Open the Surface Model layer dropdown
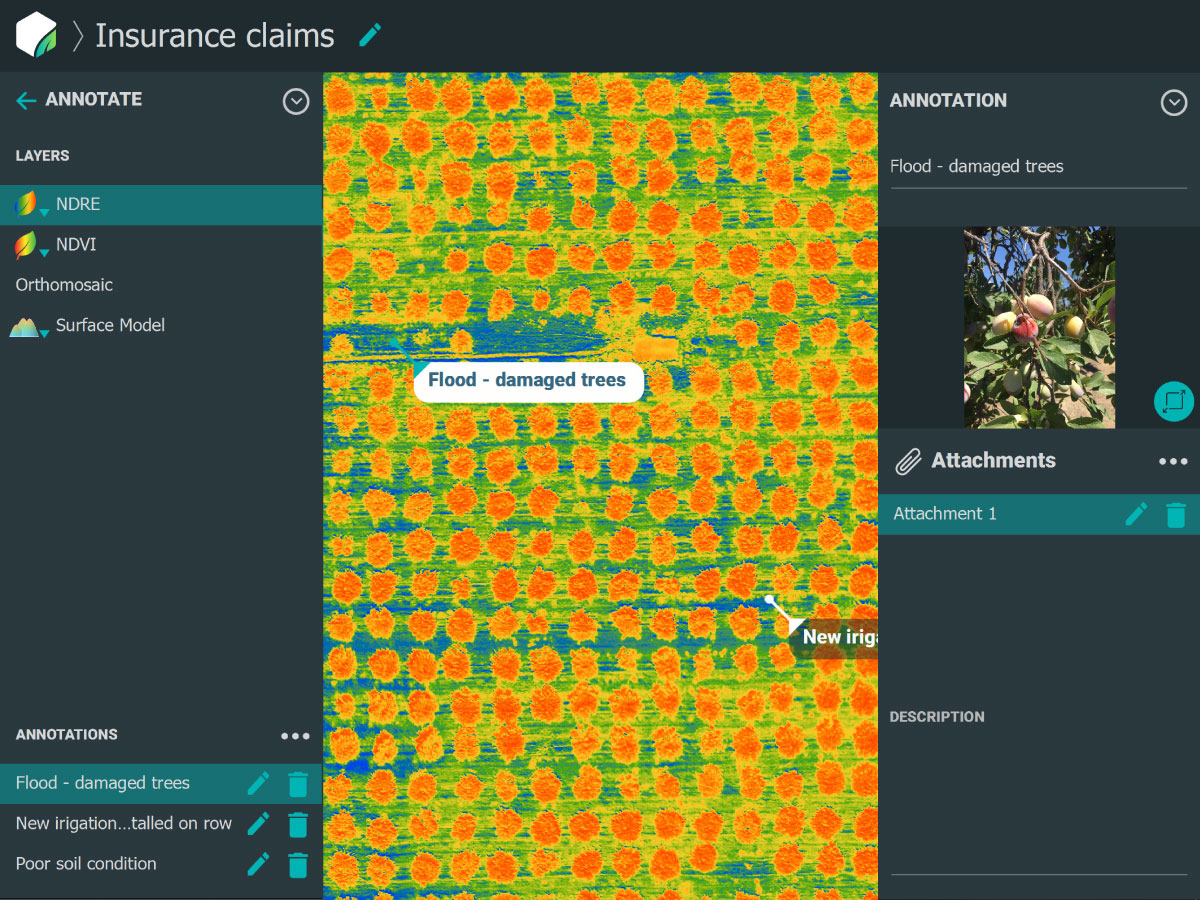Viewport: 1200px width, 900px height. pos(44,333)
